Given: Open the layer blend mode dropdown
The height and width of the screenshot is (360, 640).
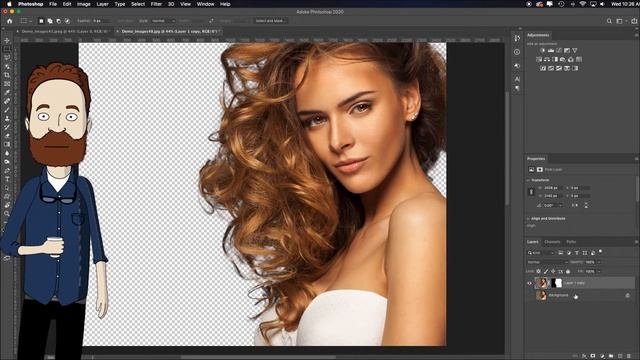Looking at the screenshot, I should [547, 262].
